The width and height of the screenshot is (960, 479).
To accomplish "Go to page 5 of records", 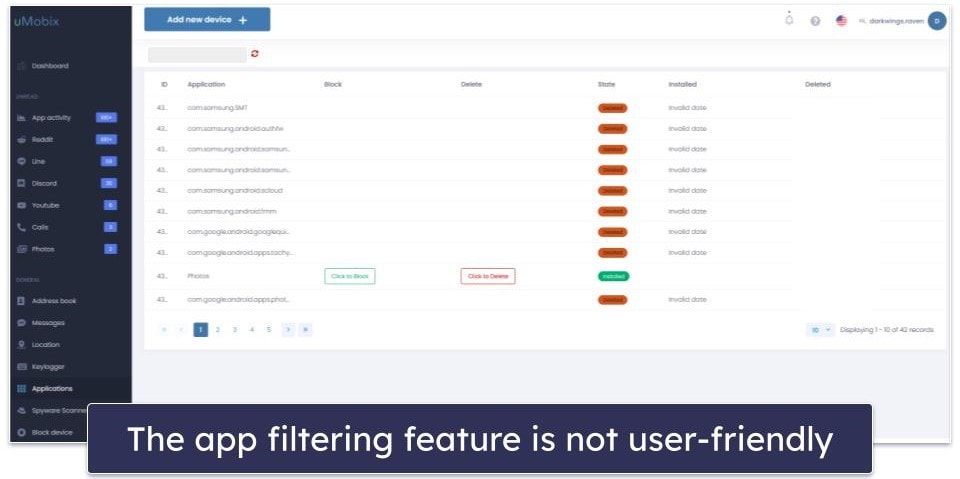I will (269, 330).
